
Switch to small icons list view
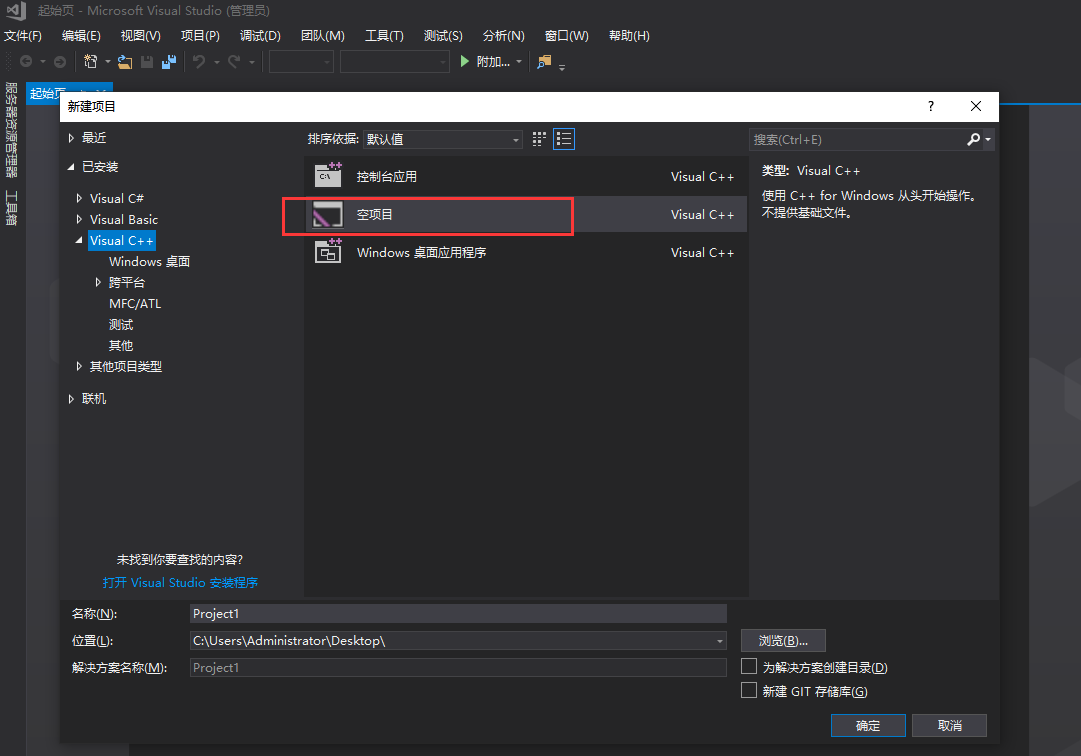click(x=564, y=139)
